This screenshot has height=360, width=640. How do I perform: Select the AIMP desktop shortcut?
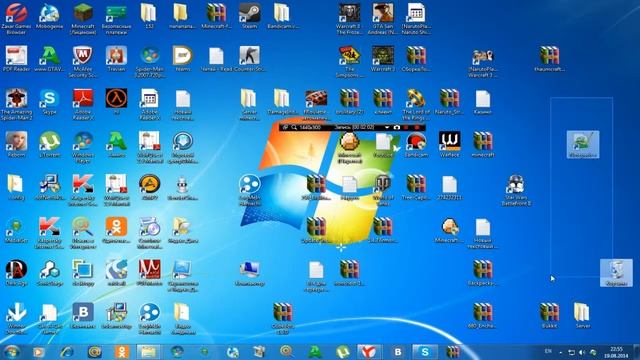coord(149,187)
